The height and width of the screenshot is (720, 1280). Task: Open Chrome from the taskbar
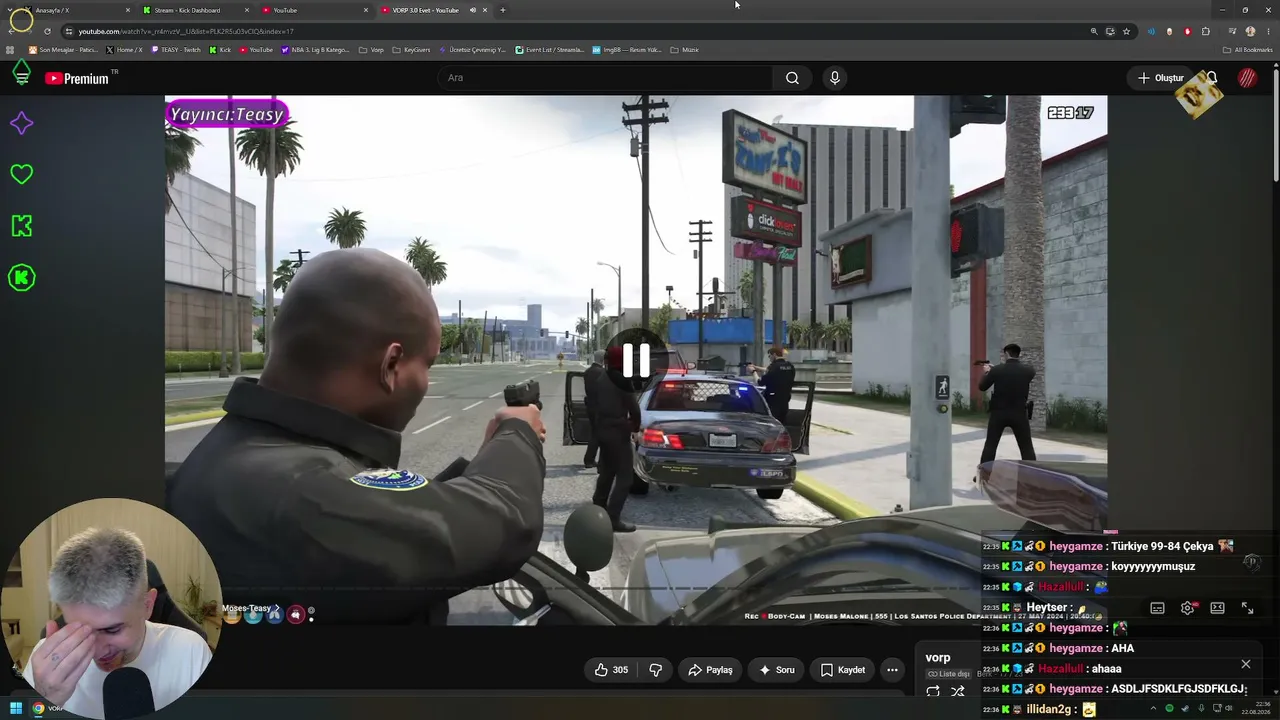point(38,709)
